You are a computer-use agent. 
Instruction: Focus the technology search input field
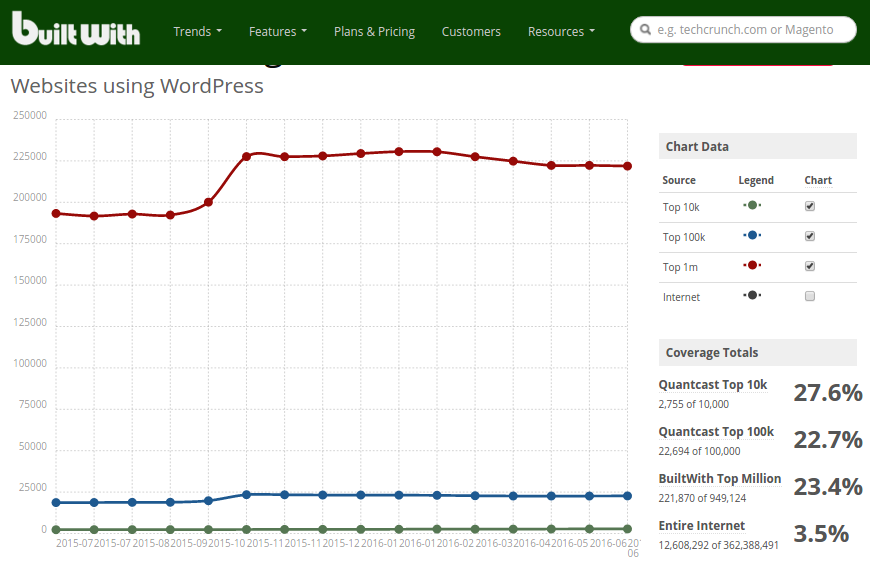(745, 29)
